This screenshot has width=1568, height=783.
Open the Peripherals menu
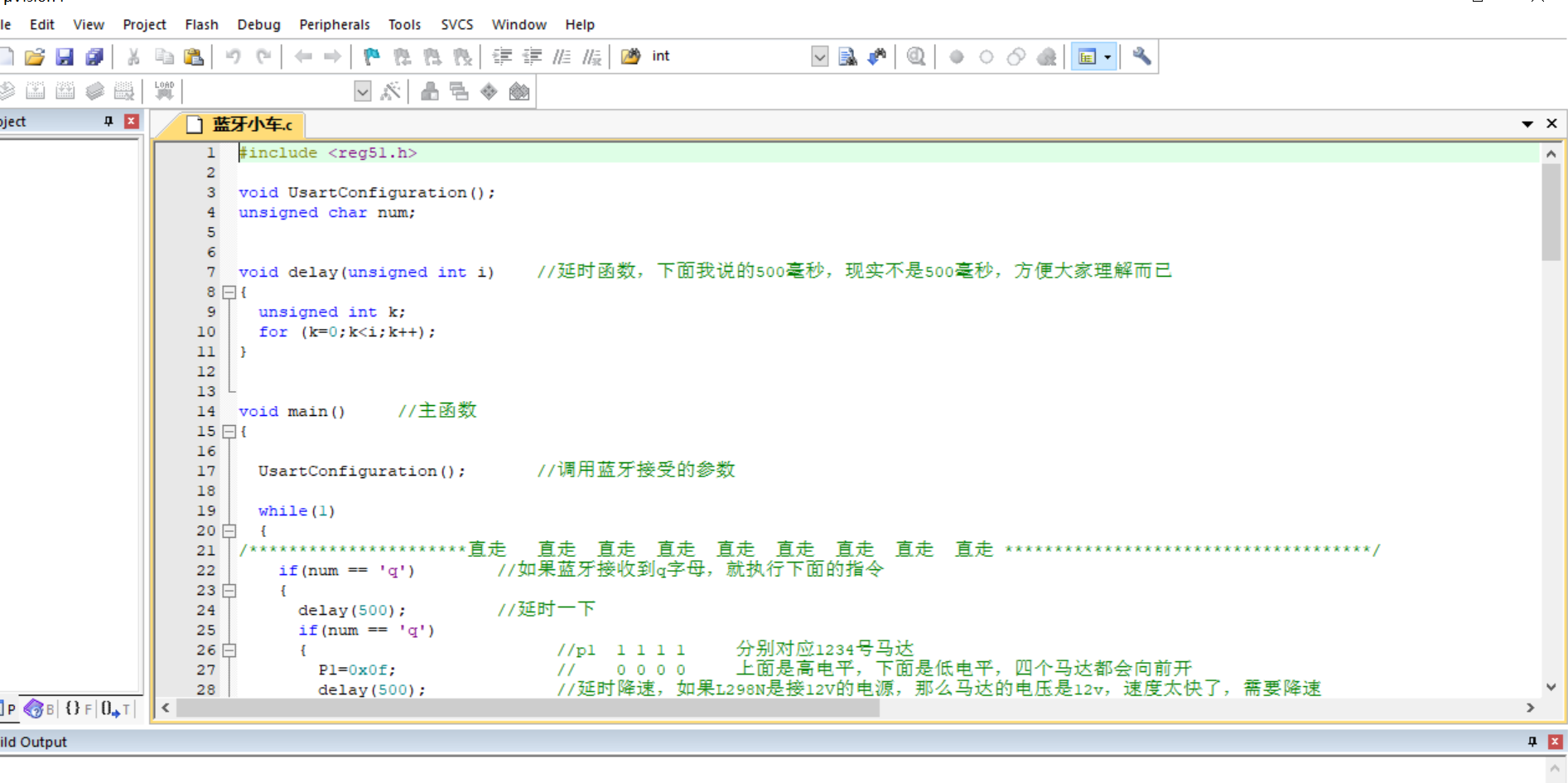coord(335,25)
